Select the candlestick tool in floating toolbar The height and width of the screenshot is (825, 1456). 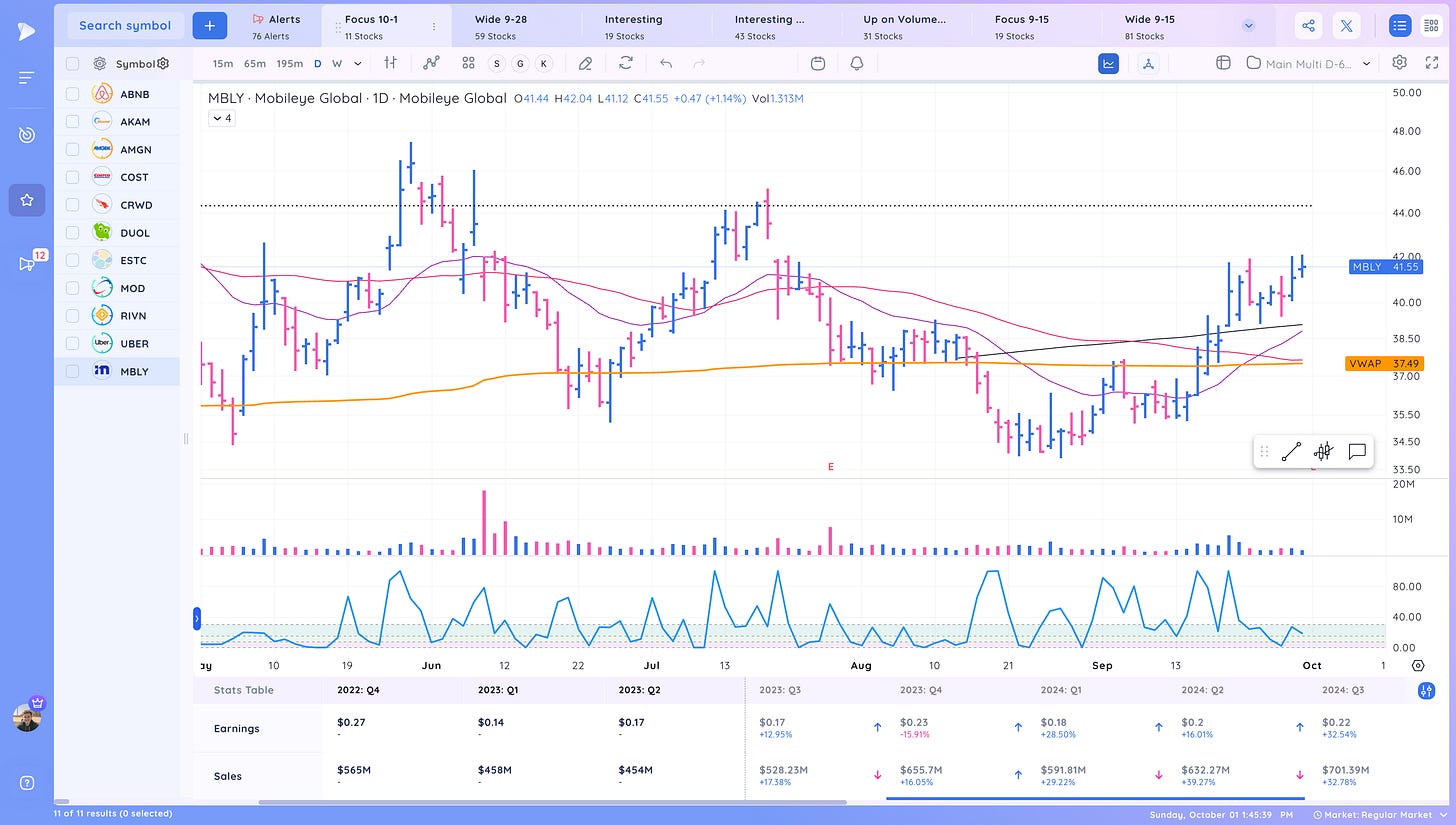[x=1323, y=451]
